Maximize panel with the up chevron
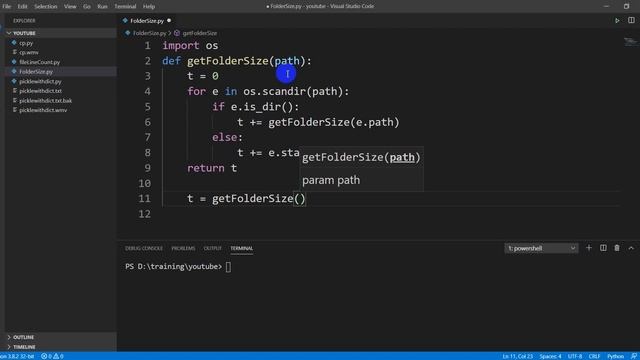This screenshot has width=640, height=360. click(x=631, y=248)
